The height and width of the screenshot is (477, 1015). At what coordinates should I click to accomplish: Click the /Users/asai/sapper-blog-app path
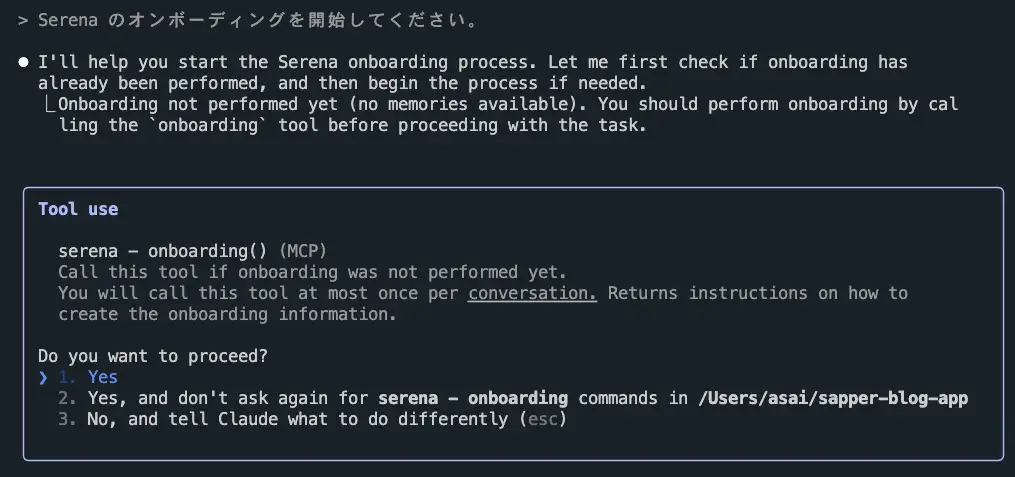click(833, 398)
